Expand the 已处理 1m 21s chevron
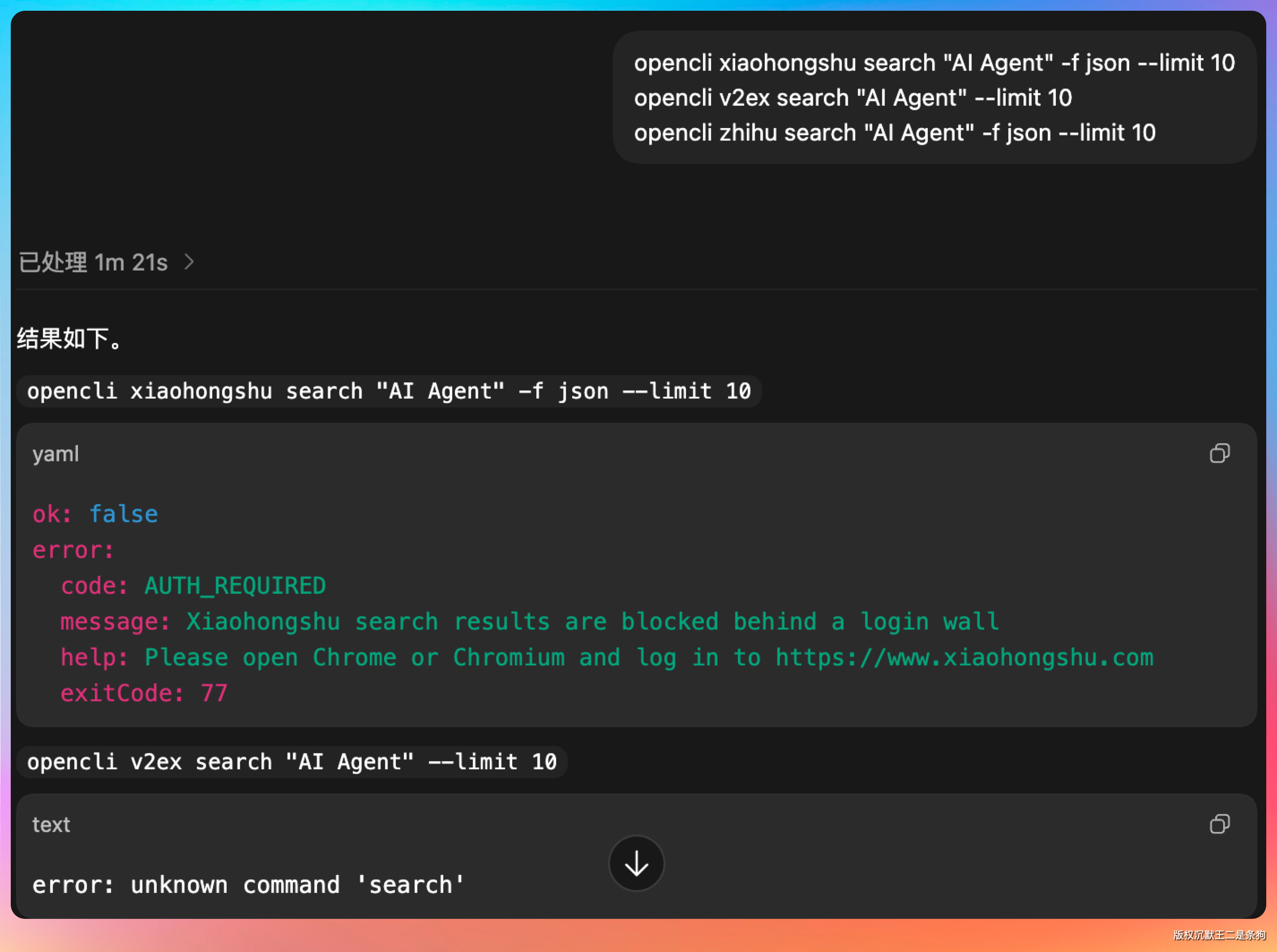This screenshot has width=1277, height=952. point(189,262)
